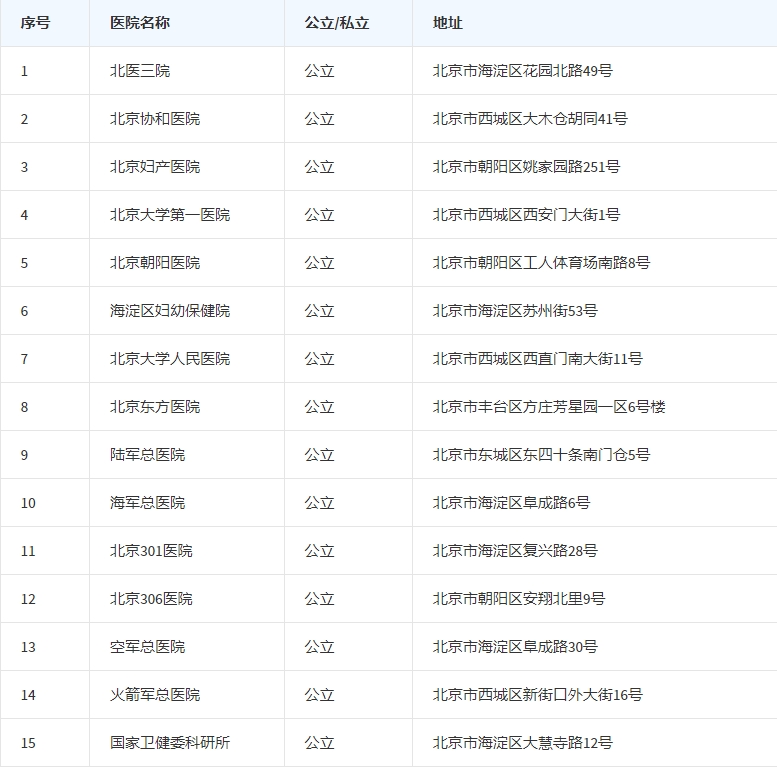The image size is (777, 768).
Task: Select hospital name 北京301医院
Action: (x=151, y=551)
